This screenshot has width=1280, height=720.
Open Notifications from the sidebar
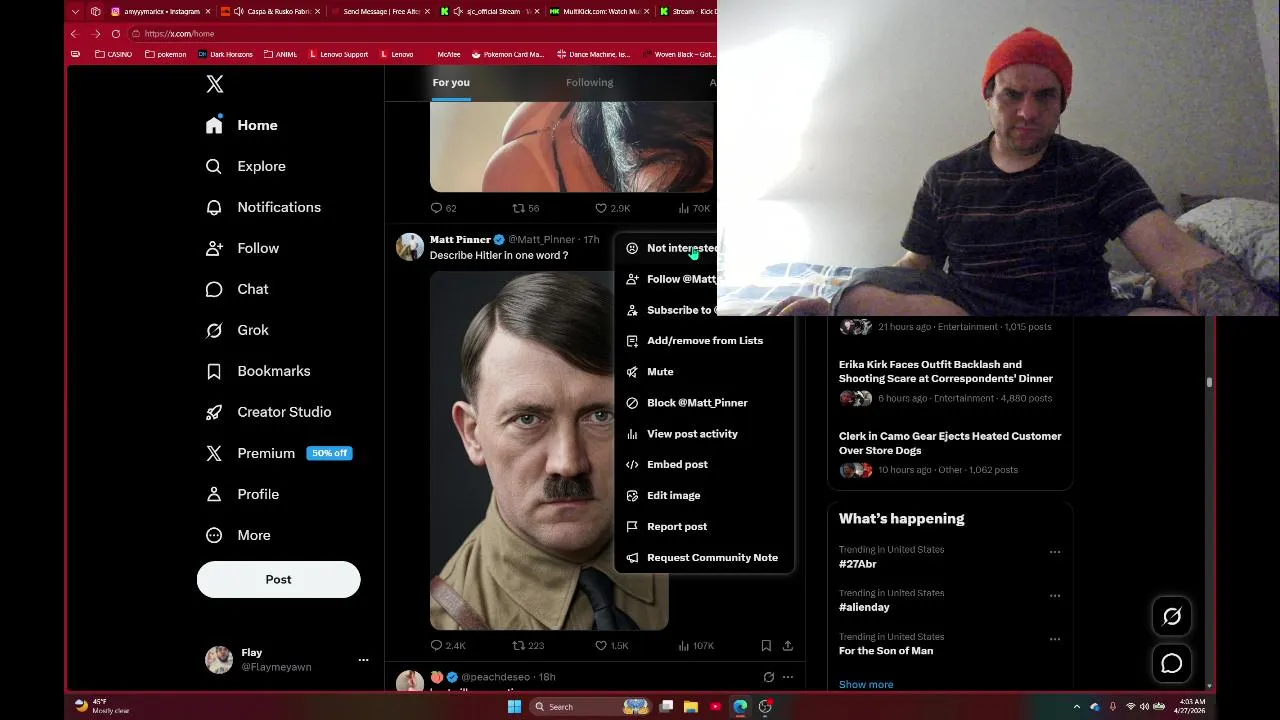[x=263, y=207]
